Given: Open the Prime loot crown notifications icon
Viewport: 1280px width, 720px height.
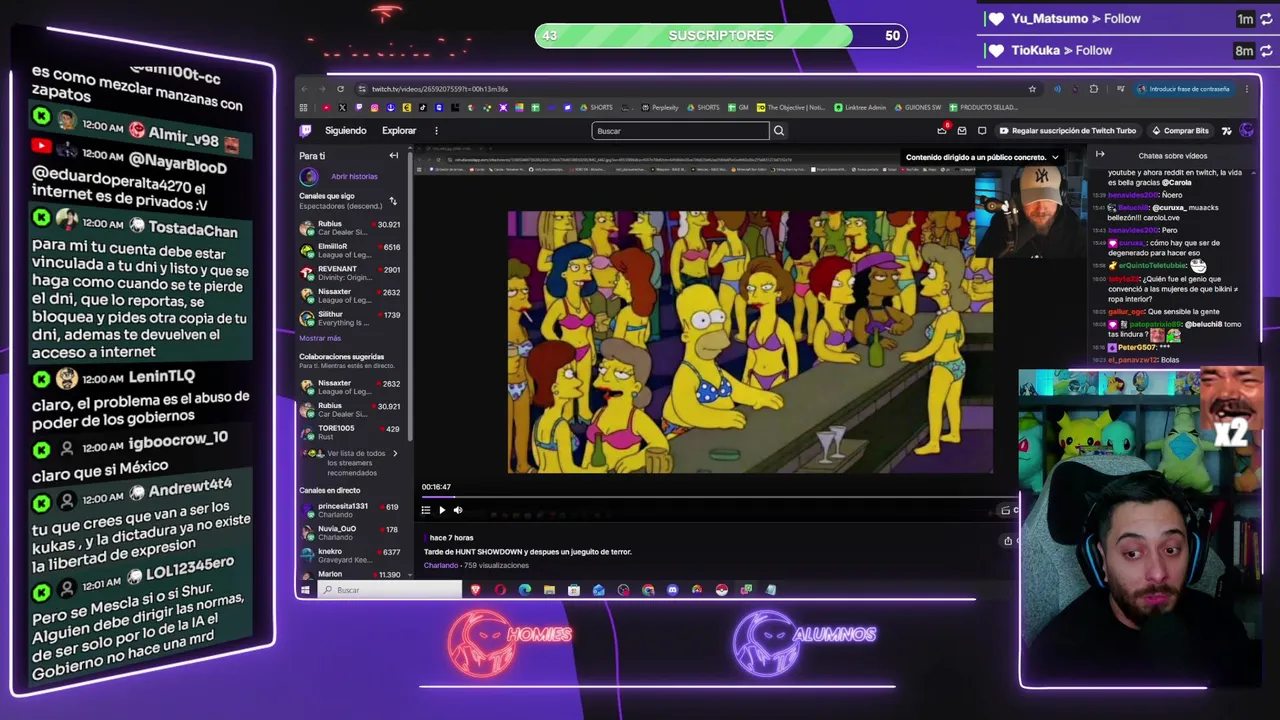Looking at the screenshot, I should (942, 130).
